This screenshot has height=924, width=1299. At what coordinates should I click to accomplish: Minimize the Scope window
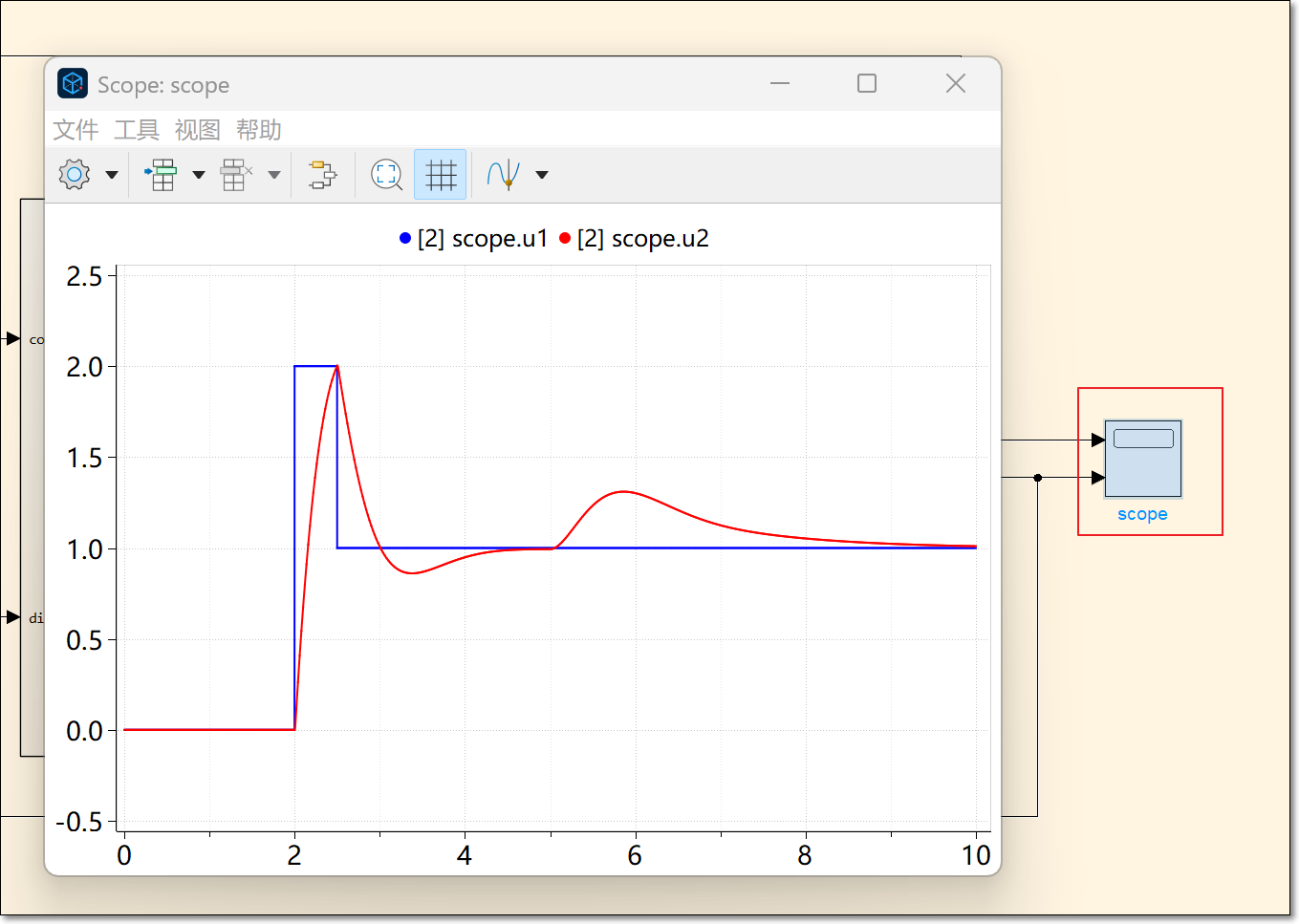(x=780, y=83)
